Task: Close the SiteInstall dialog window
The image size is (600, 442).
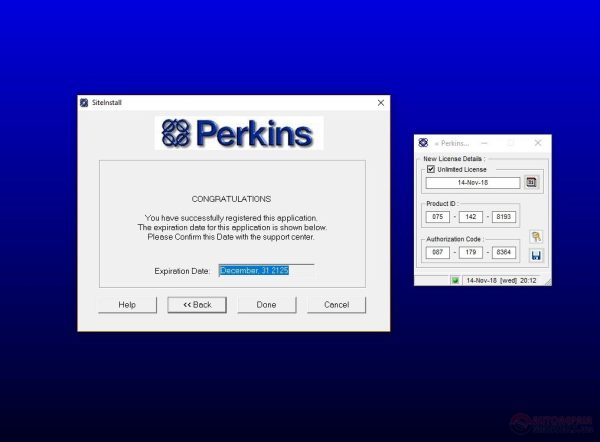Action: click(381, 103)
